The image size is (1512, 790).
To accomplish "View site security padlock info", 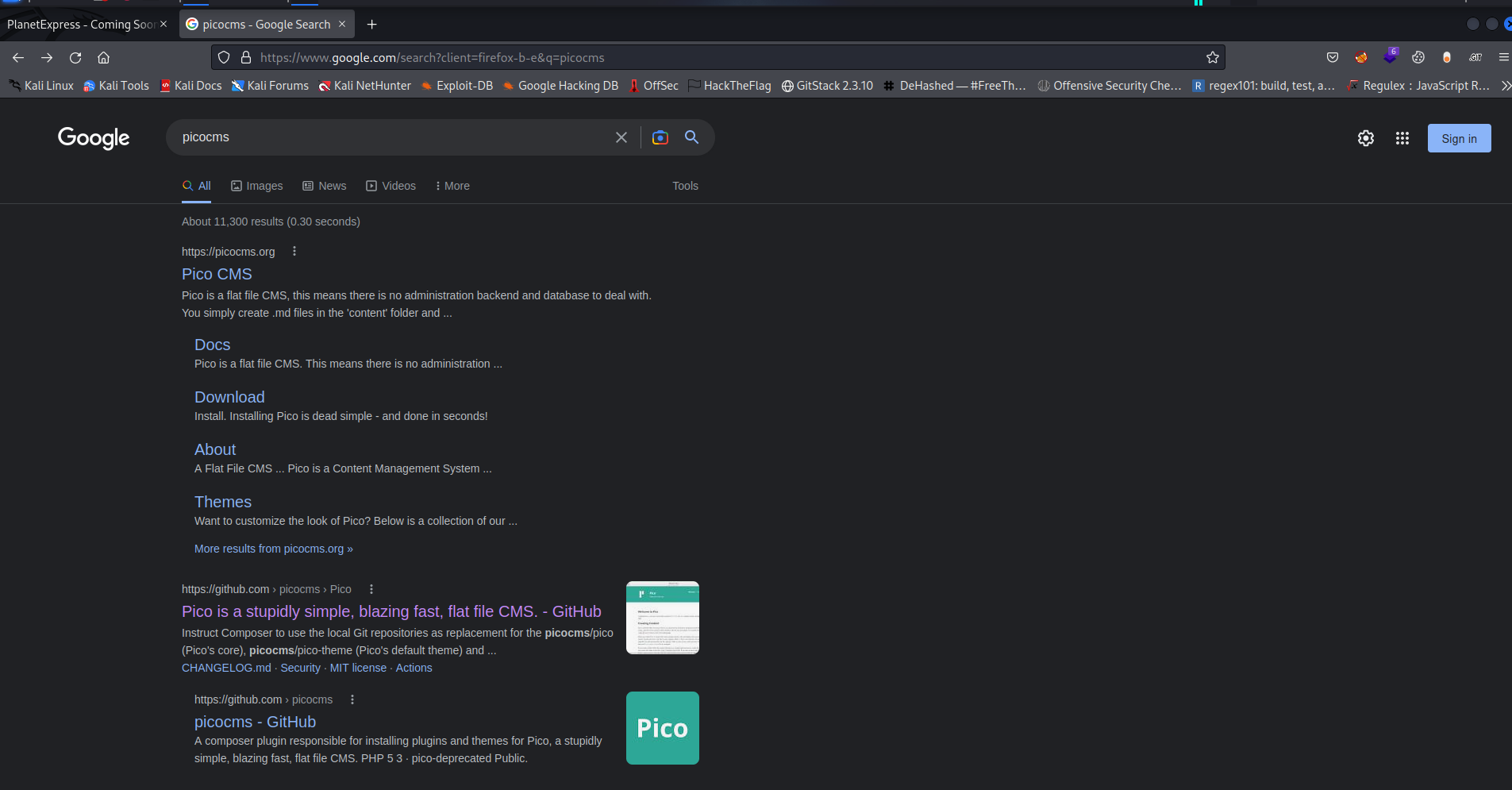I will click(x=246, y=57).
